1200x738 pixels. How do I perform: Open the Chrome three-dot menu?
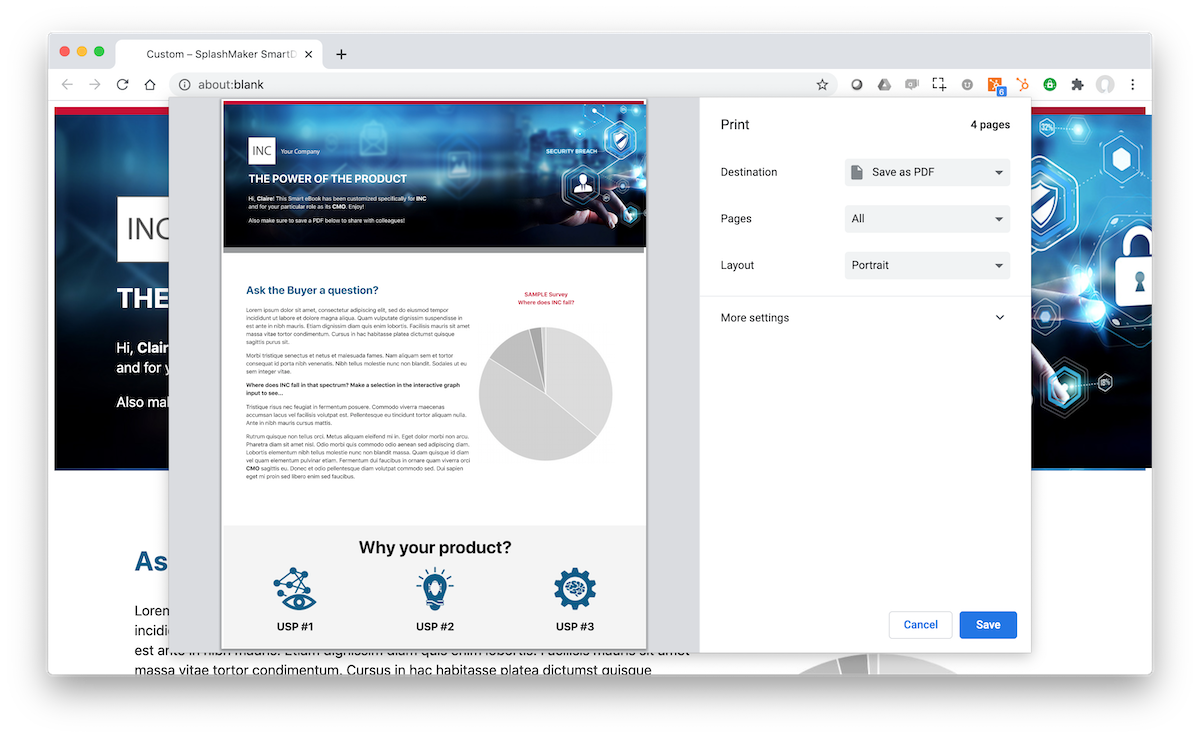coord(1133,85)
